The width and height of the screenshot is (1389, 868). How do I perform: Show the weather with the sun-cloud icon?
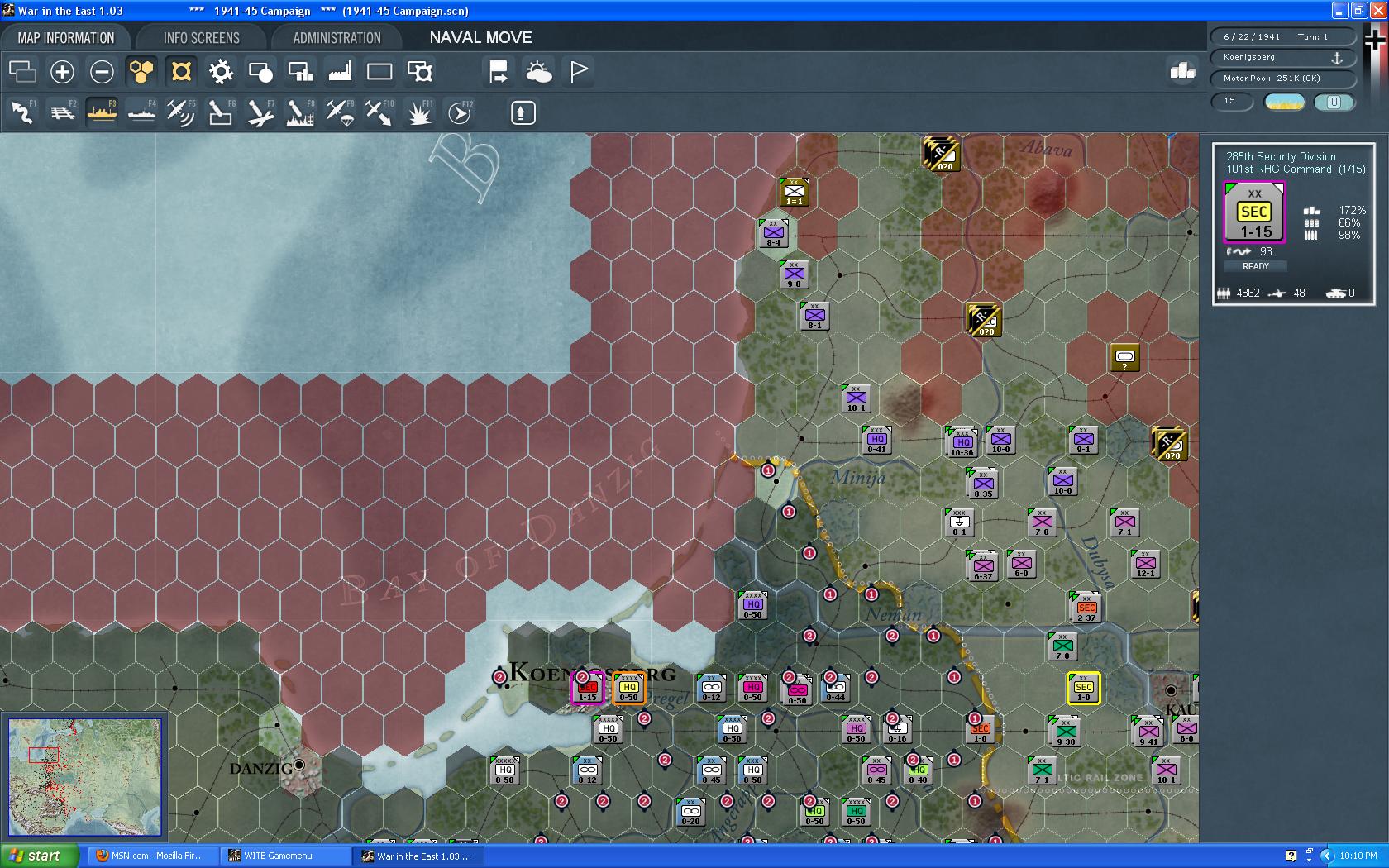click(x=539, y=72)
